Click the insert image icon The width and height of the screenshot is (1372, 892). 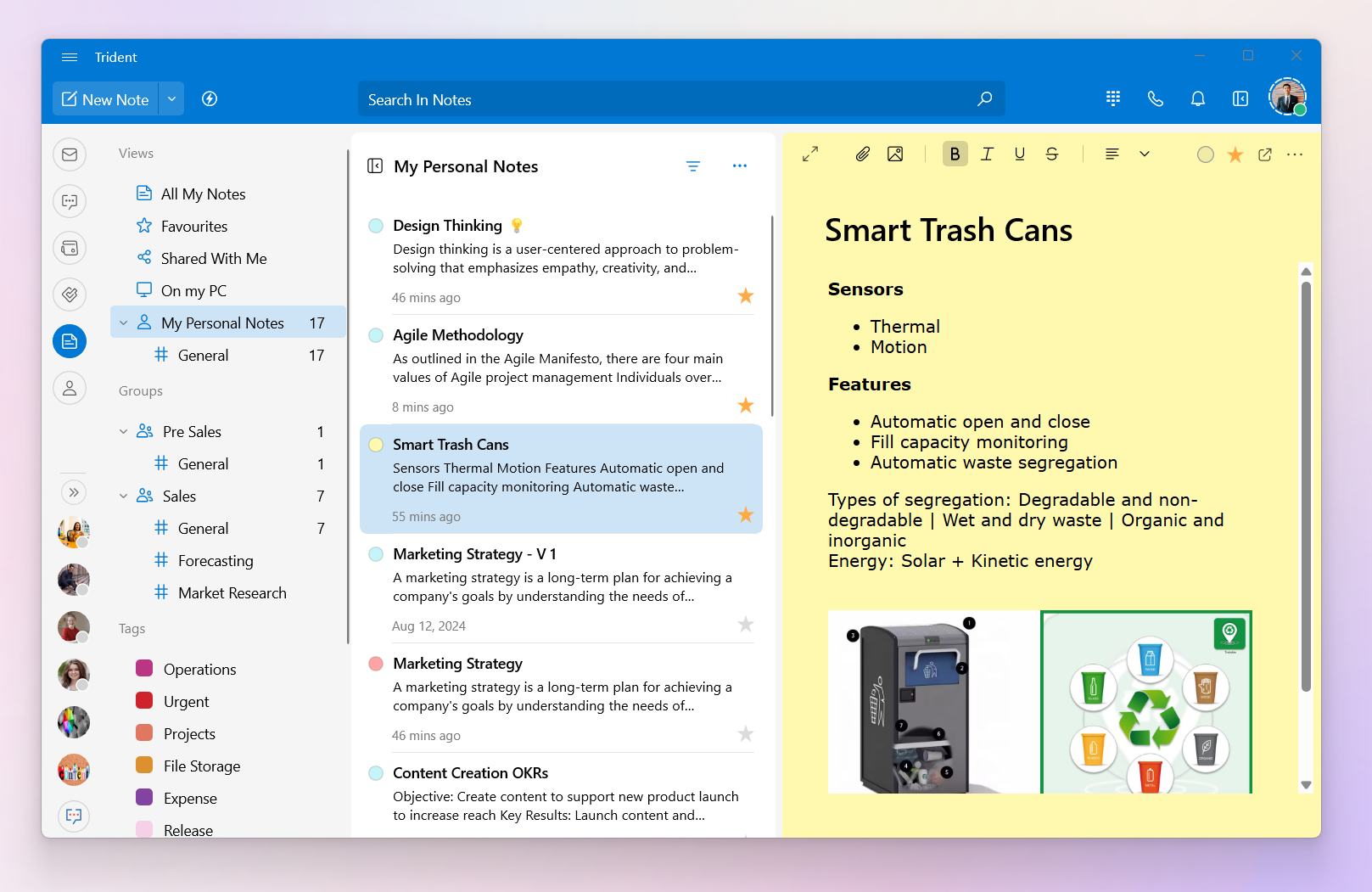point(895,154)
